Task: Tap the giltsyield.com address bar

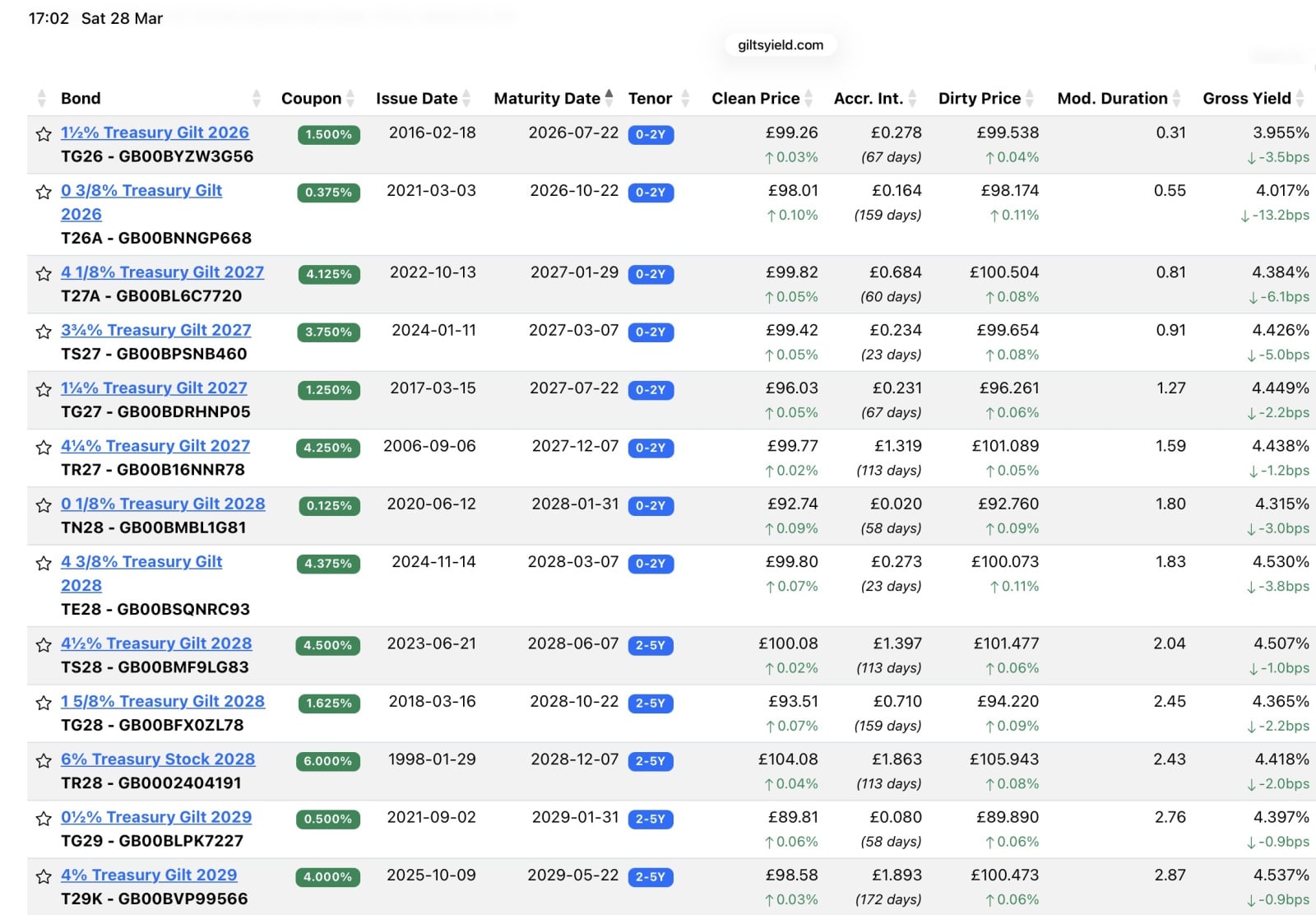Action: pyautogui.click(x=780, y=45)
